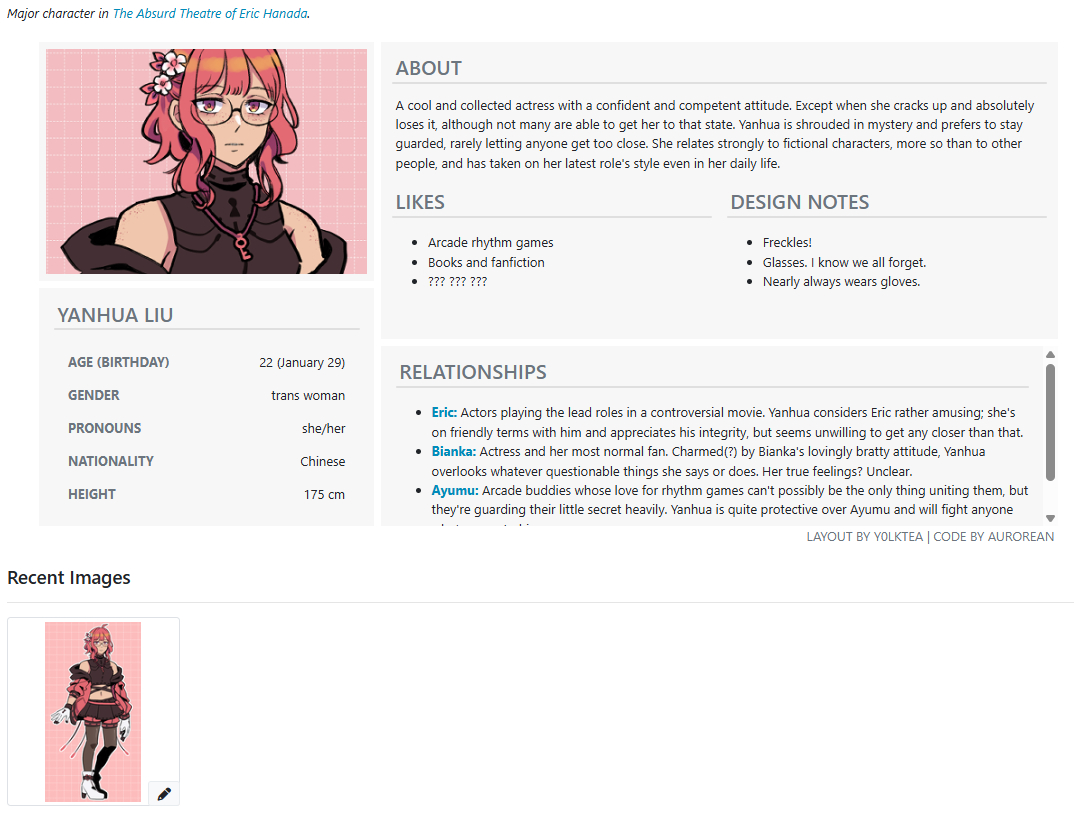Click the PRONOUNS value she/her
Screen dimensions: 1074x823
[x=323, y=429]
